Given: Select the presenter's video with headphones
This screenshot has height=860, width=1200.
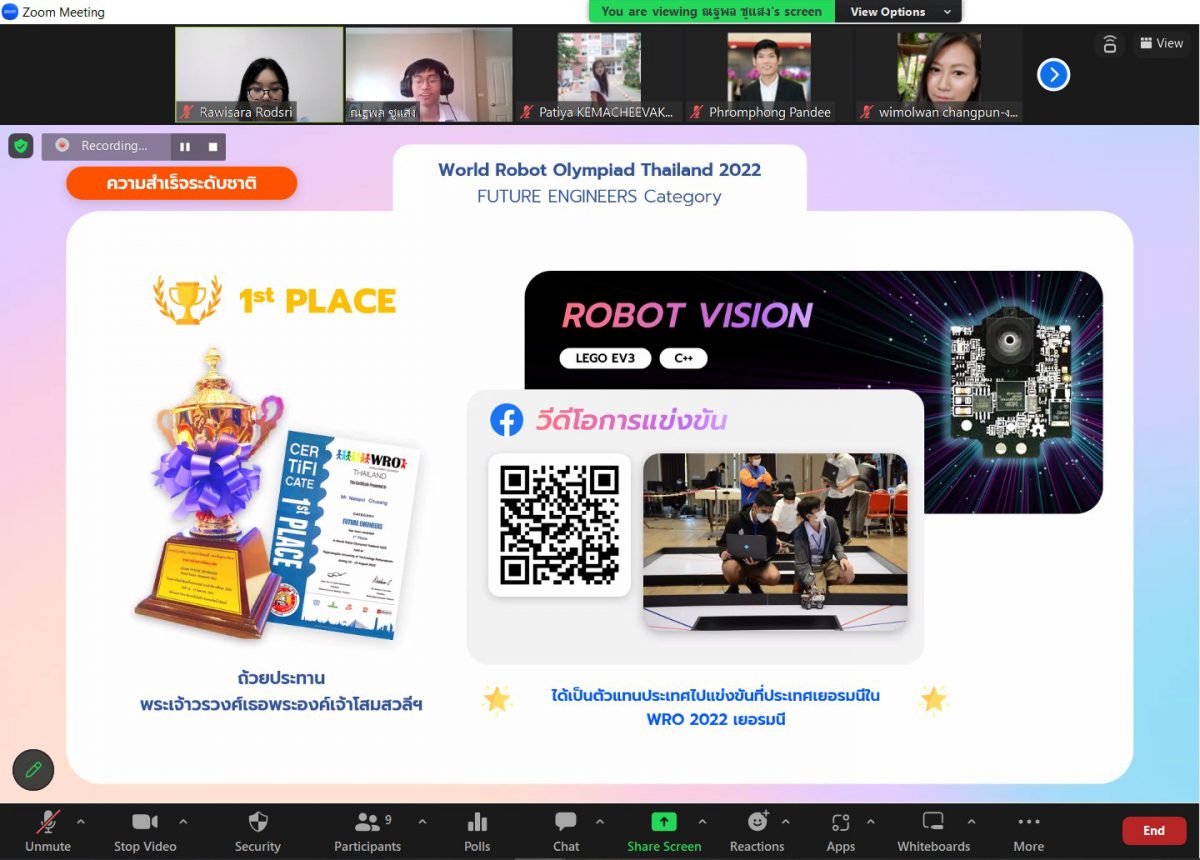Looking at the screenshot, I should (428, 75).
